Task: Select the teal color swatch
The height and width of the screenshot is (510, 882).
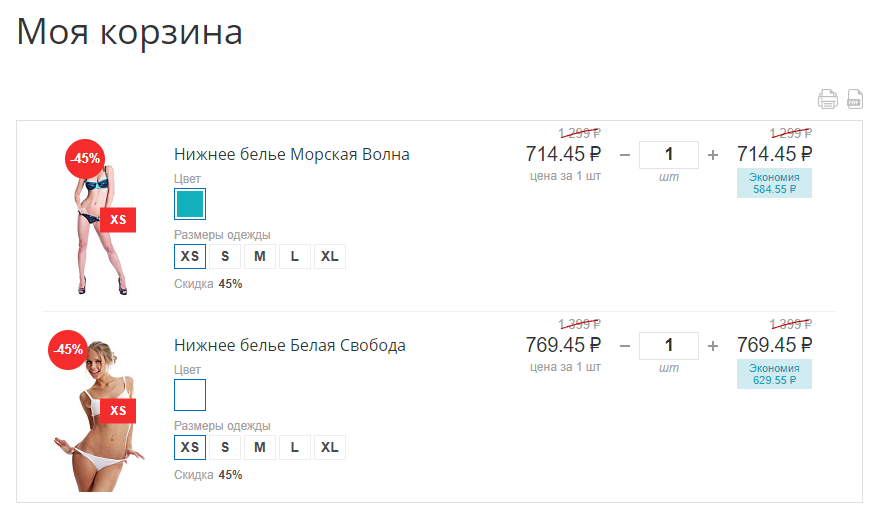Action: point(190,205)
